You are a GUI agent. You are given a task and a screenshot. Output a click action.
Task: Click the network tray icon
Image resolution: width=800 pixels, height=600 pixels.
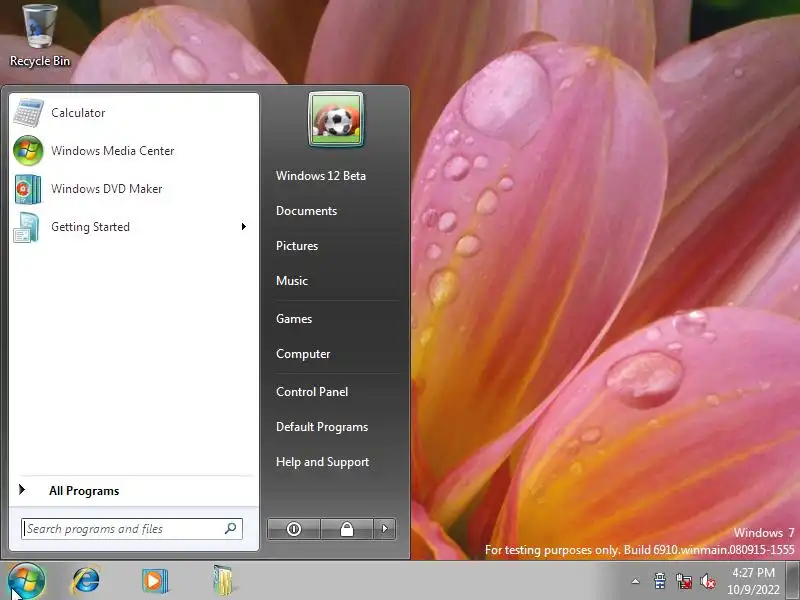click(x=684, y=581)
